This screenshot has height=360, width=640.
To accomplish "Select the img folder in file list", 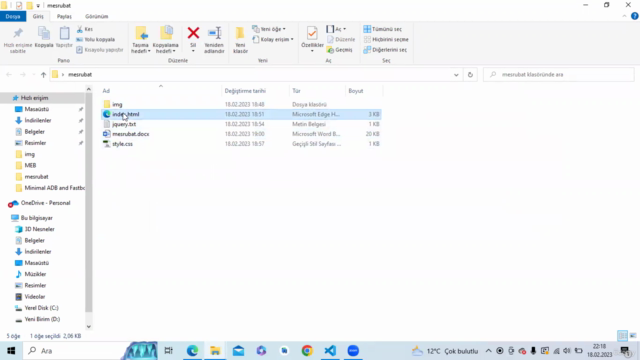I will click(x=117, y=104).
